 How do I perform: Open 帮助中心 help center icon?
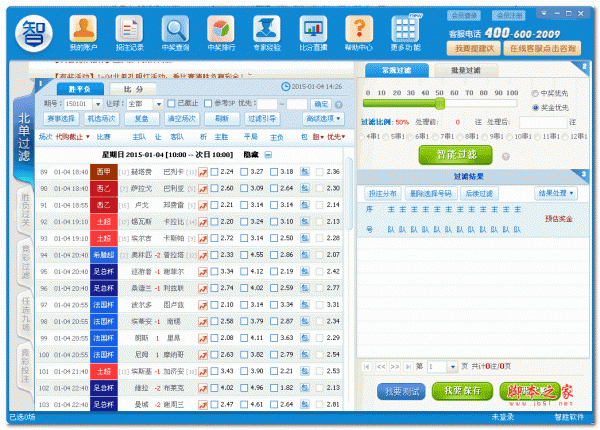pos(359,33)
